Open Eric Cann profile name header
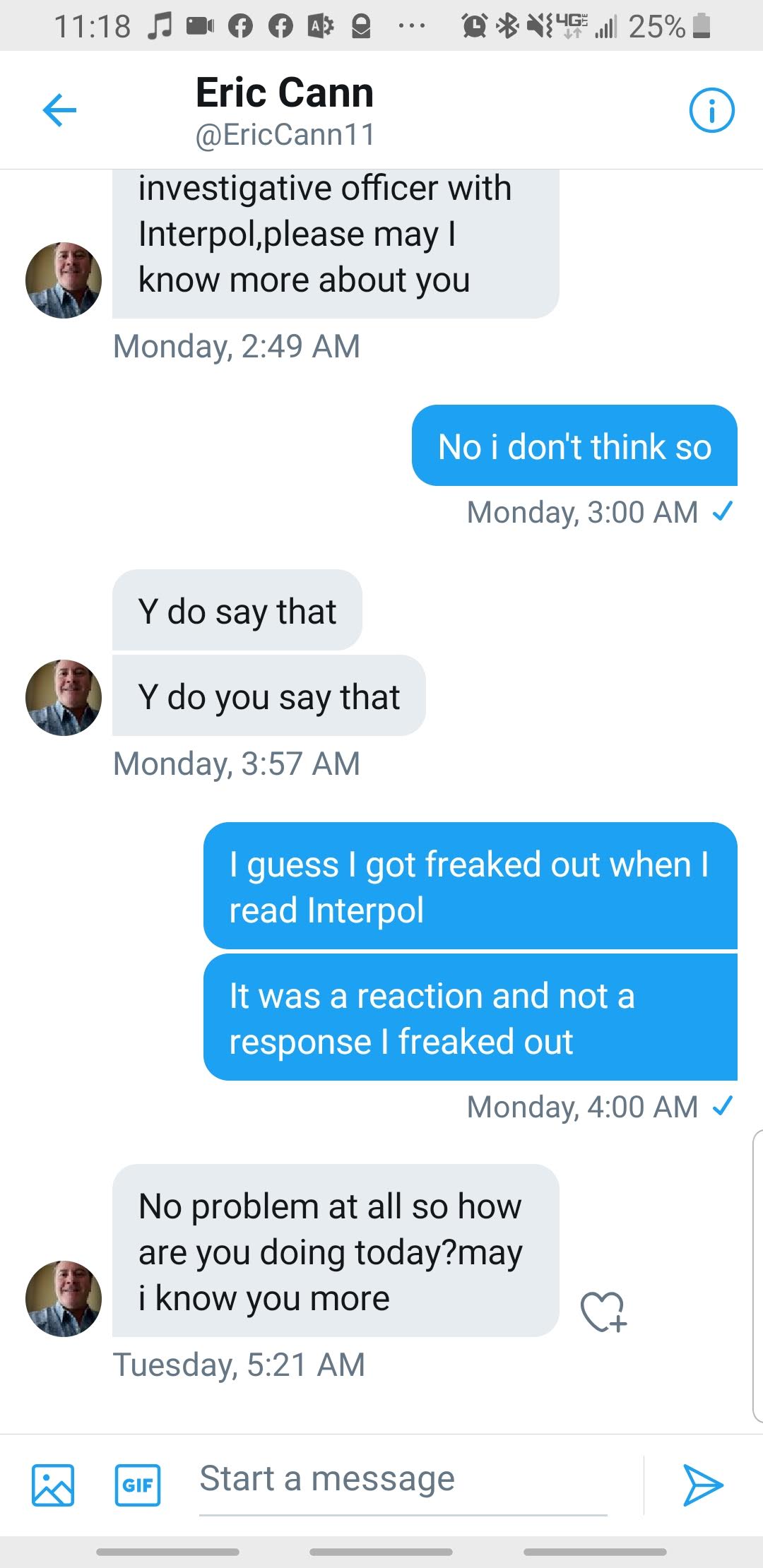This screenshot has height=1568, width=763. pyautogui.click(x=285, y=93)
